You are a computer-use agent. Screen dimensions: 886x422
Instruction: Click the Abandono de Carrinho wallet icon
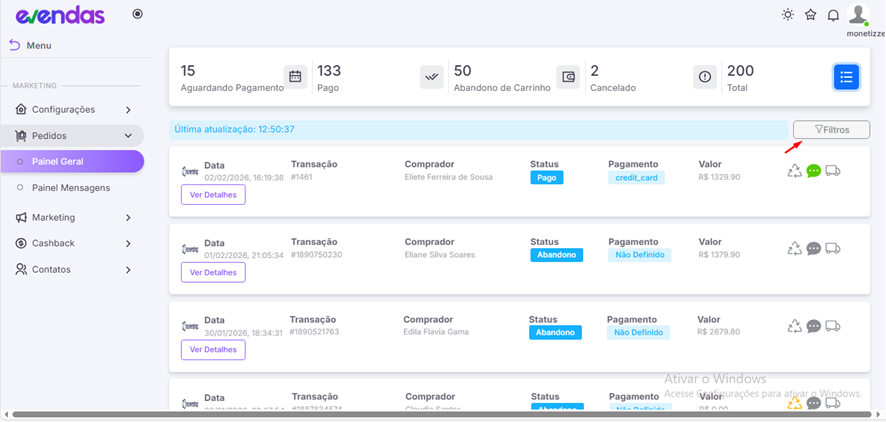coord(568,77)
